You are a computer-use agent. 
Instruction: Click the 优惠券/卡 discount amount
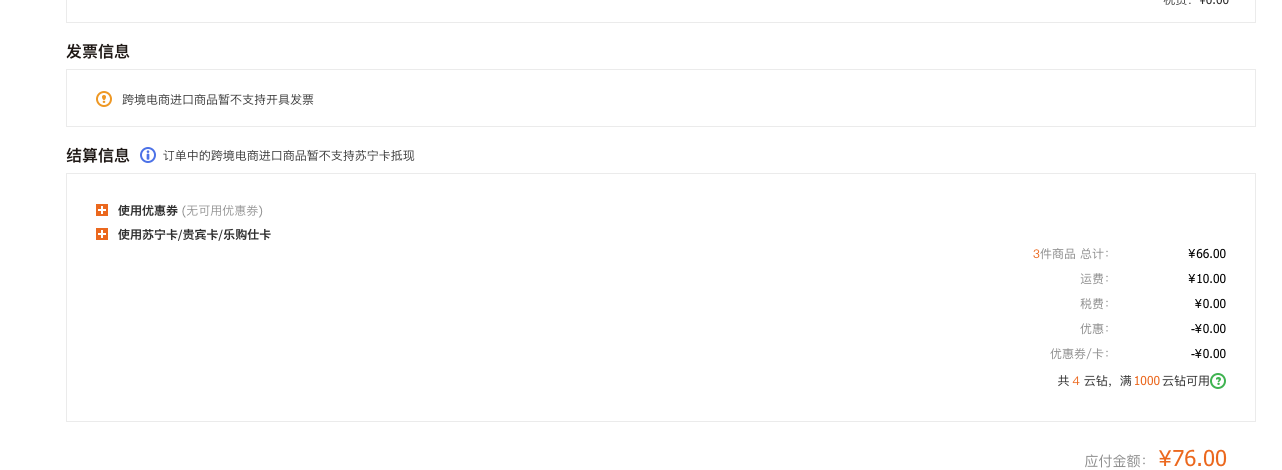point(1208,354)
